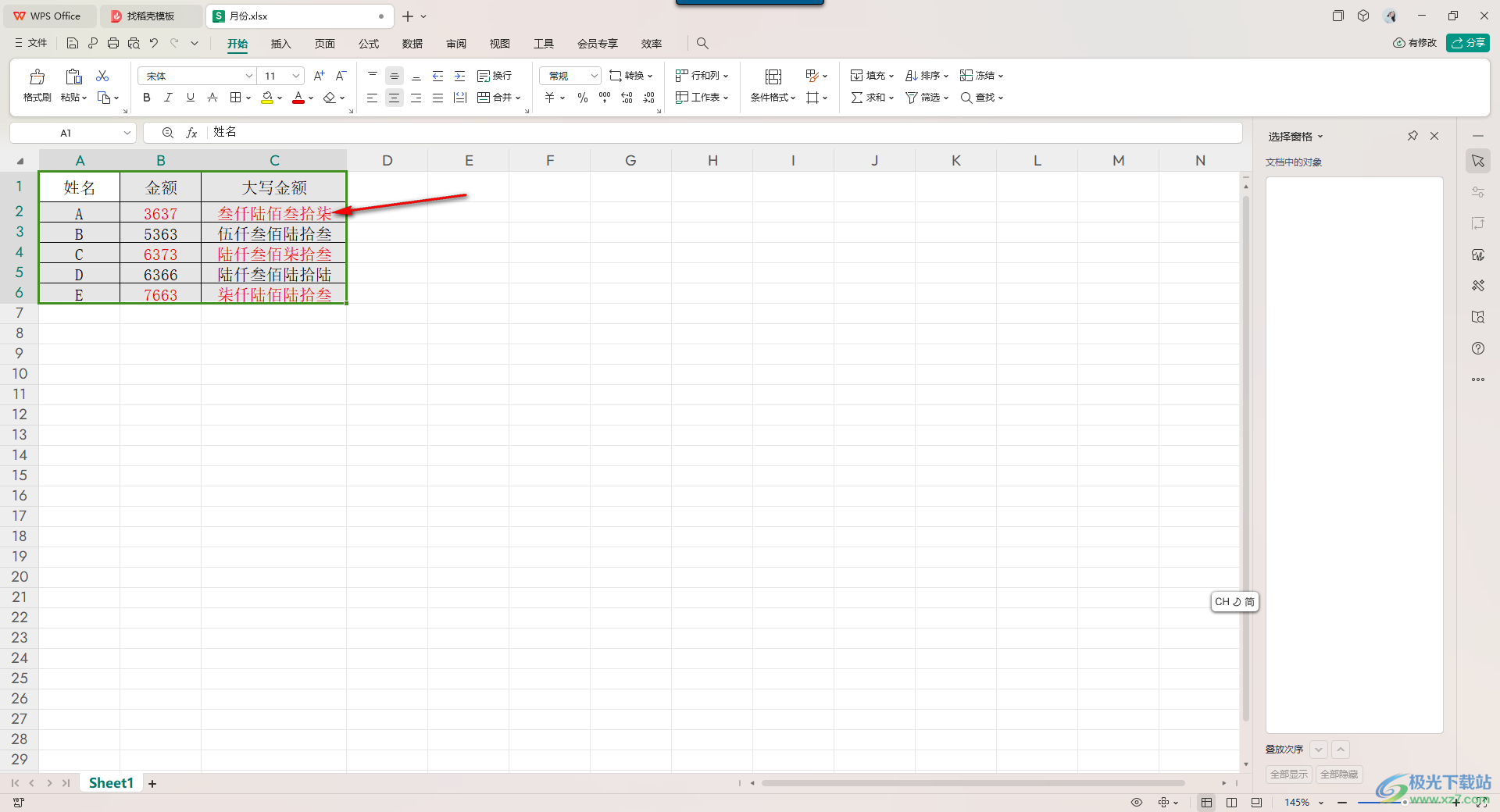Expand the Fill (填充) dropdown
The height and width of the screenshot is (812, 1500).
click(891, 77)
